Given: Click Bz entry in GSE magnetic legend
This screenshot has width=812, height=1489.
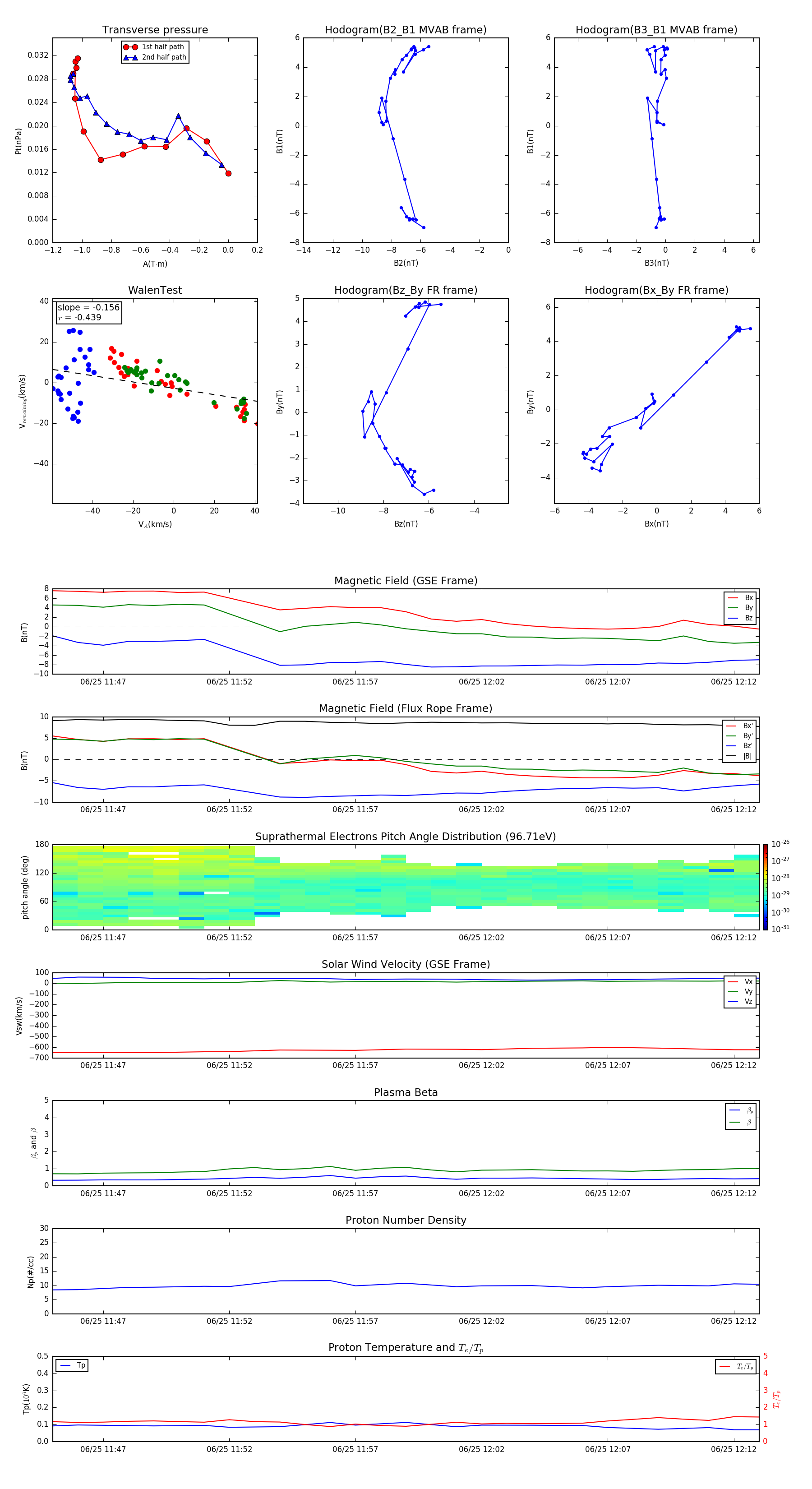Looking at the screenshot, I should point(740,618).
